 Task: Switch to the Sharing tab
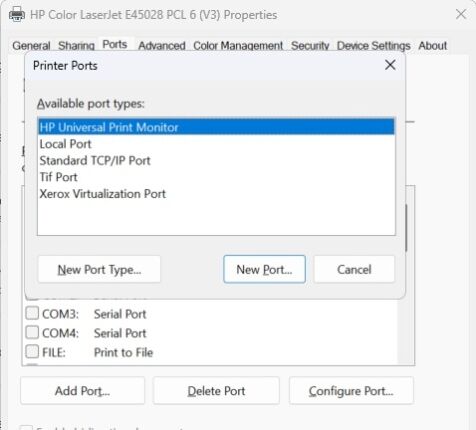76,46
